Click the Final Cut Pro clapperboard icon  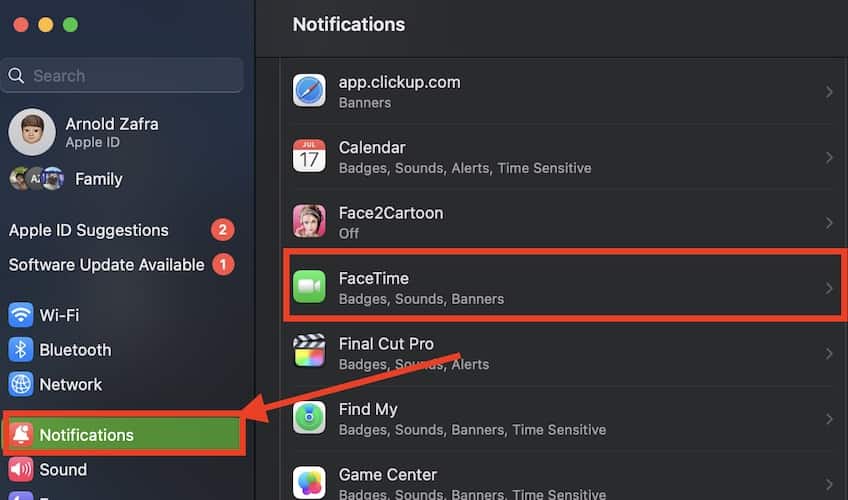point(309,353)
